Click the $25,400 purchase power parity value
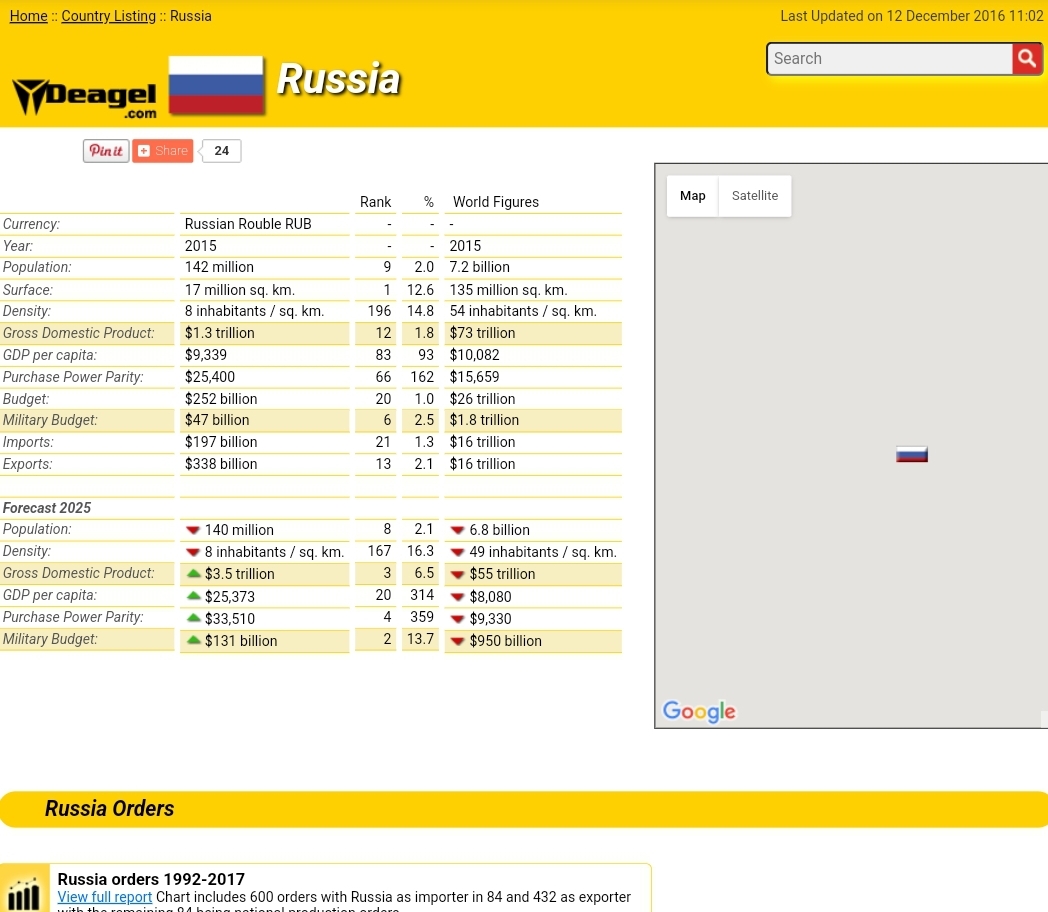This screenshot has height=912, width=1048. coord(210,377)
